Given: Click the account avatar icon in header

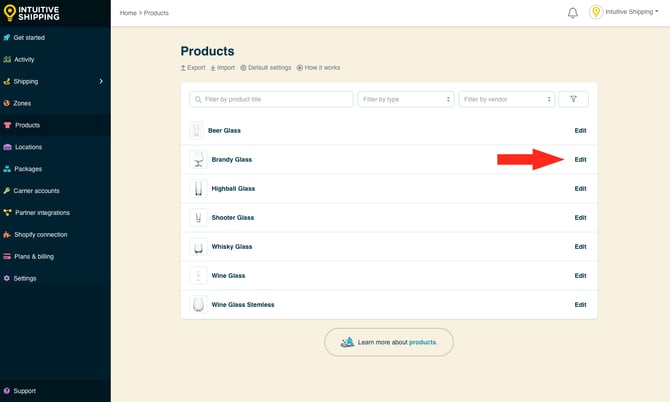Looking at the screenshot, I should 596,12.
